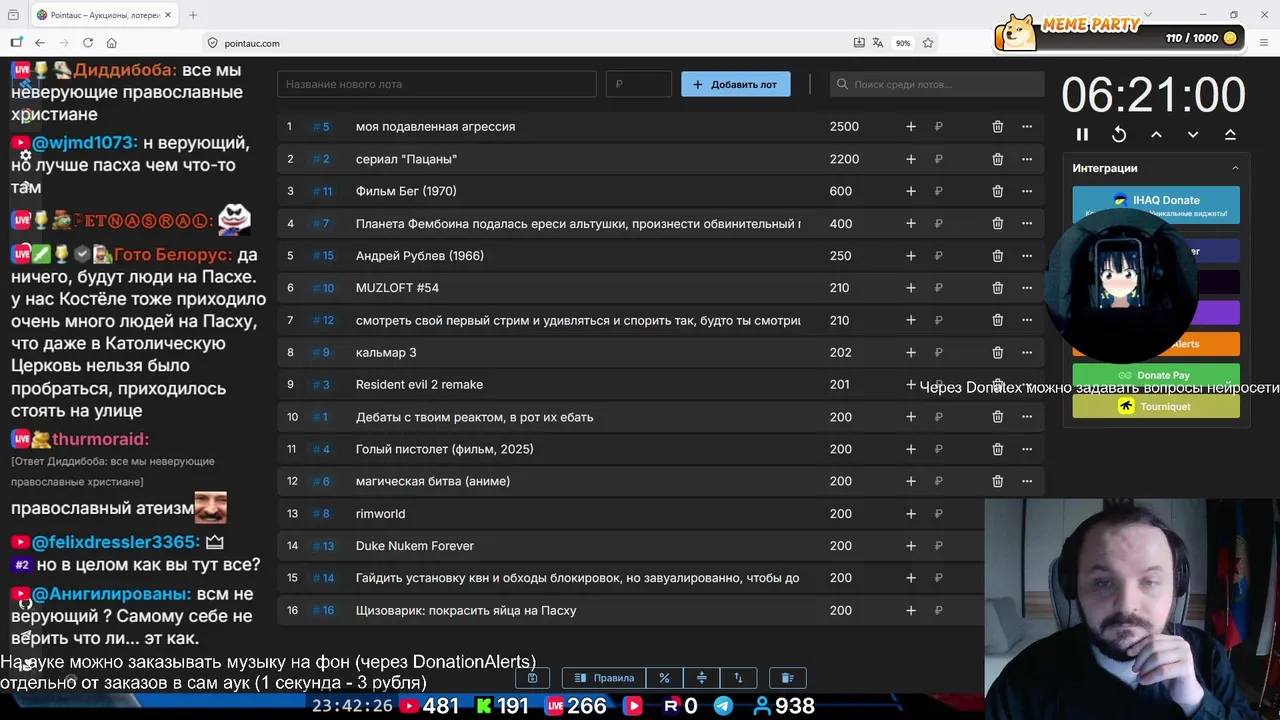
Task: Click plus icon on магическая битва (аниме)
Action: coord(911,482)
